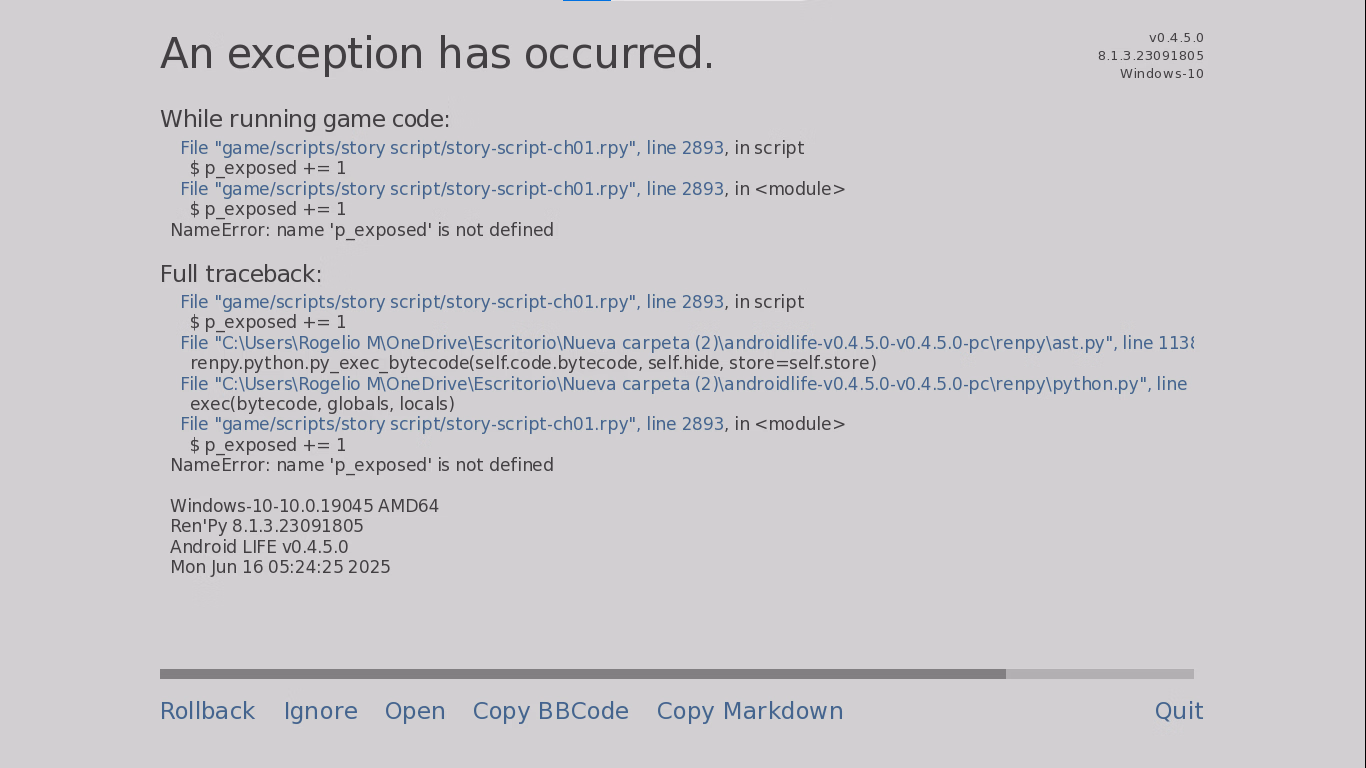Viewport: 1366px width, 768px height.
Task: Copy the traceback as BBCode
Action: tap(550, 711)
